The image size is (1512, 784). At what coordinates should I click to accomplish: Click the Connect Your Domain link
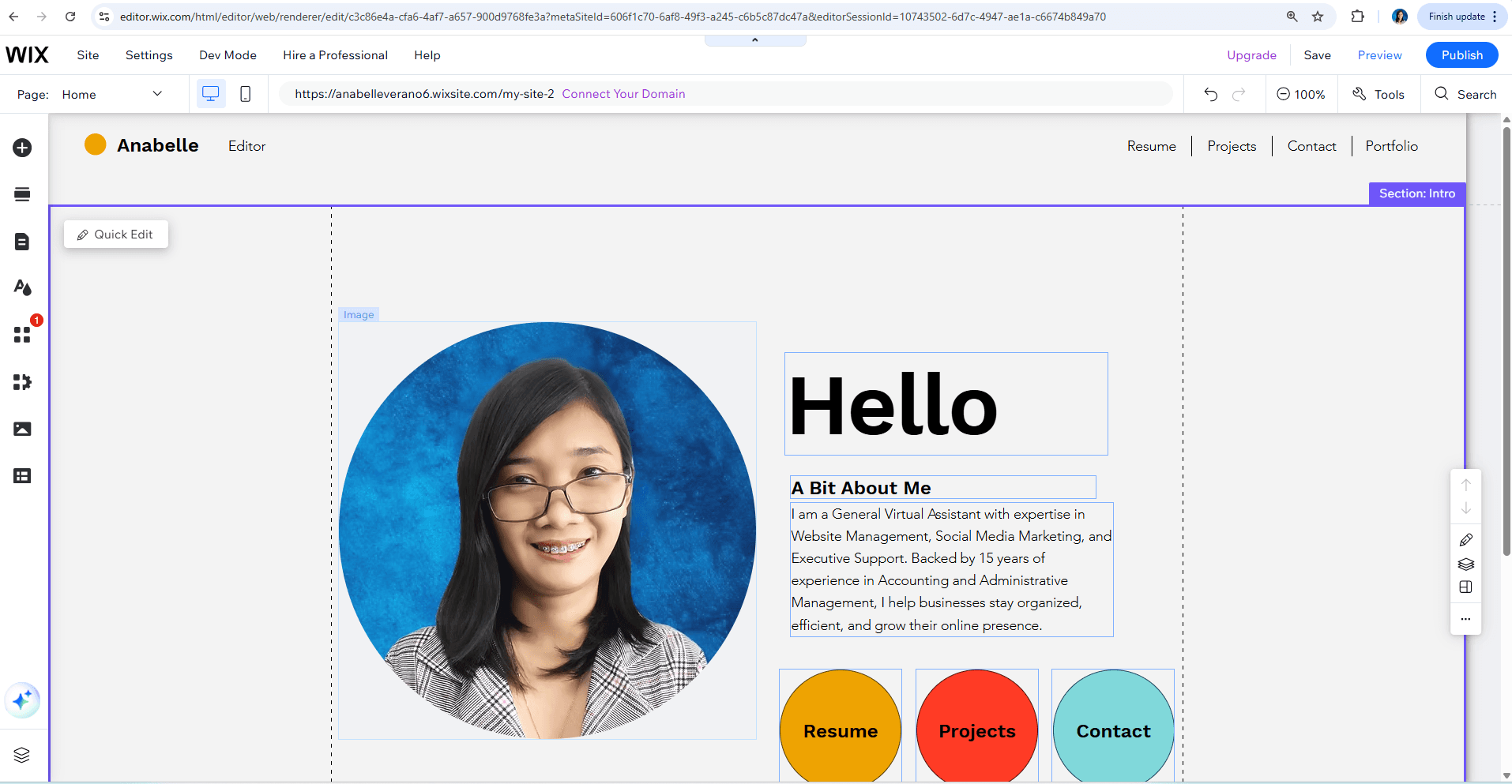click(623, 93)
